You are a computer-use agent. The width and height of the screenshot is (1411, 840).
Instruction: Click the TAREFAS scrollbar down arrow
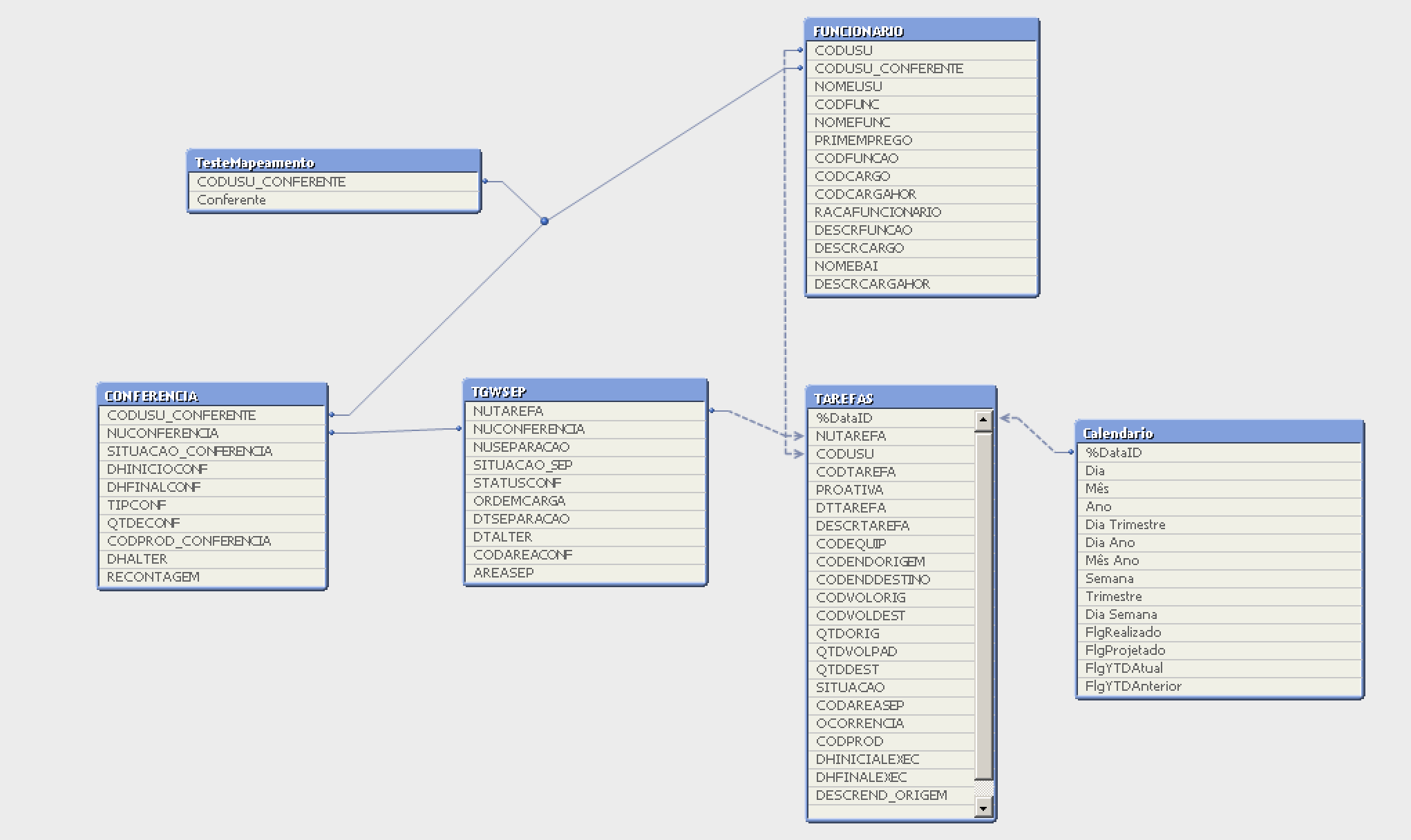(983, 806)
